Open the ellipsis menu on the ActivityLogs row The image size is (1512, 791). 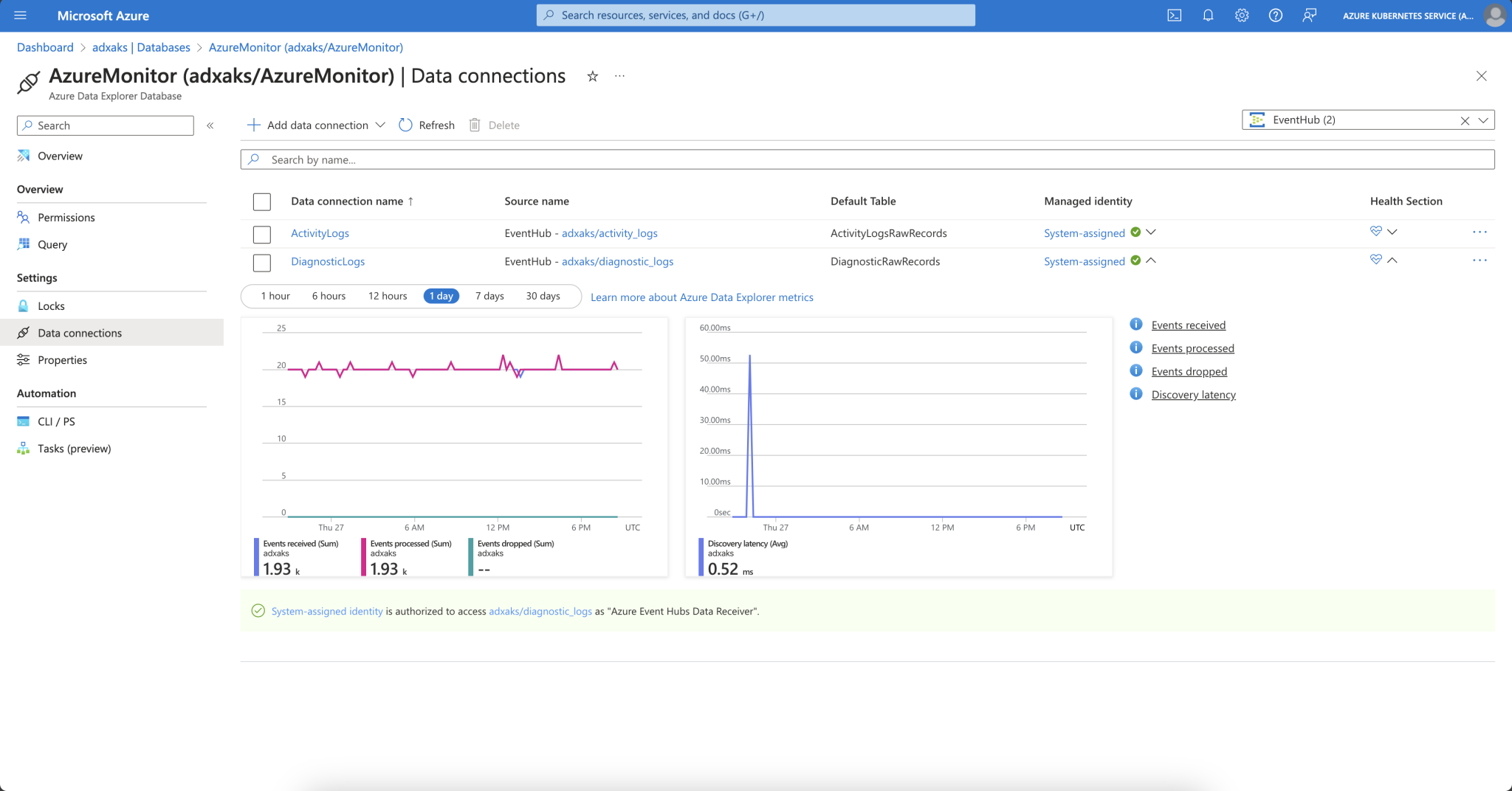point(1480,232)
